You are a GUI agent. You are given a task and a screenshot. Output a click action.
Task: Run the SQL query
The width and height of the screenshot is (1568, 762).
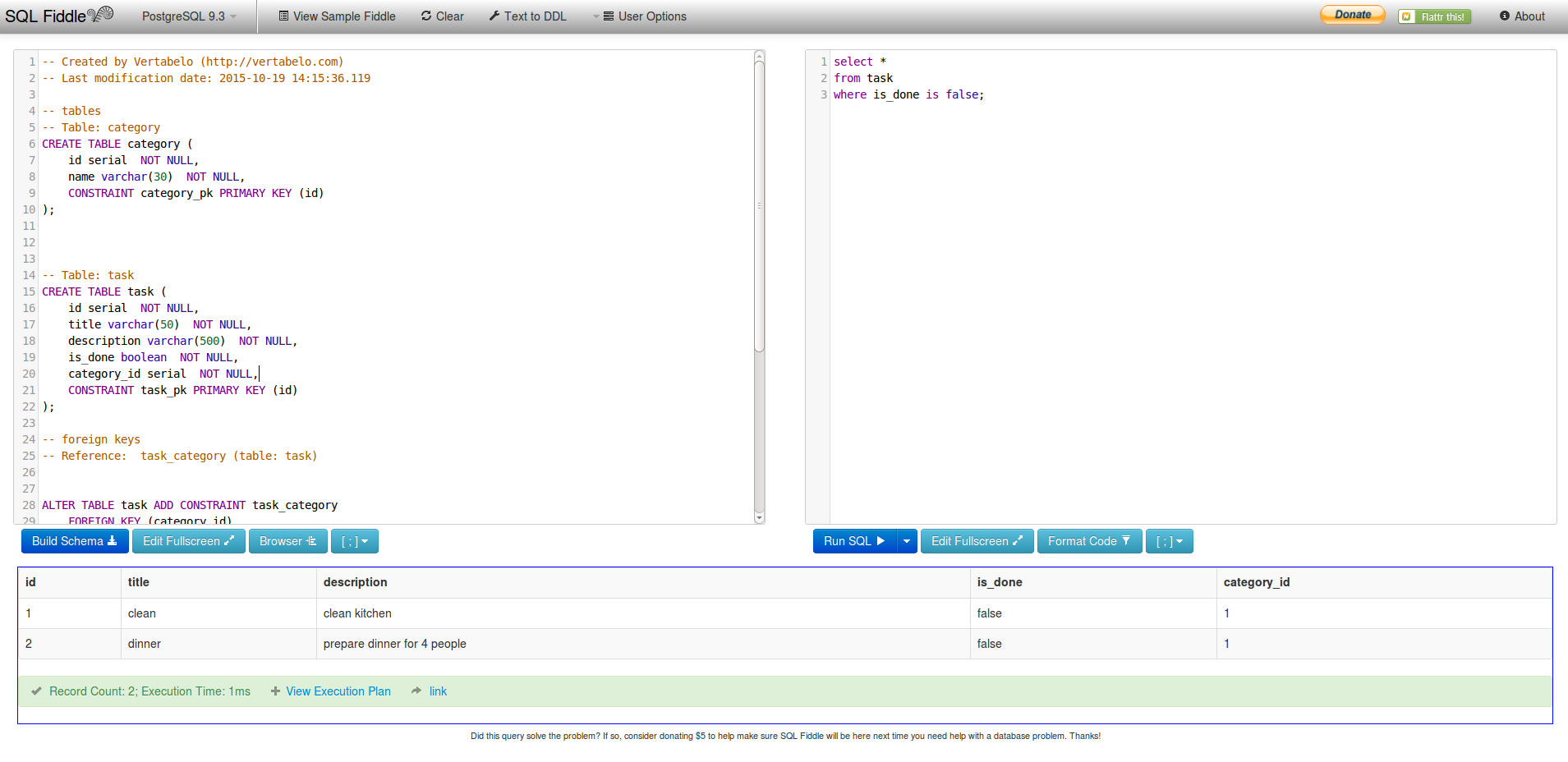(854, 541)
